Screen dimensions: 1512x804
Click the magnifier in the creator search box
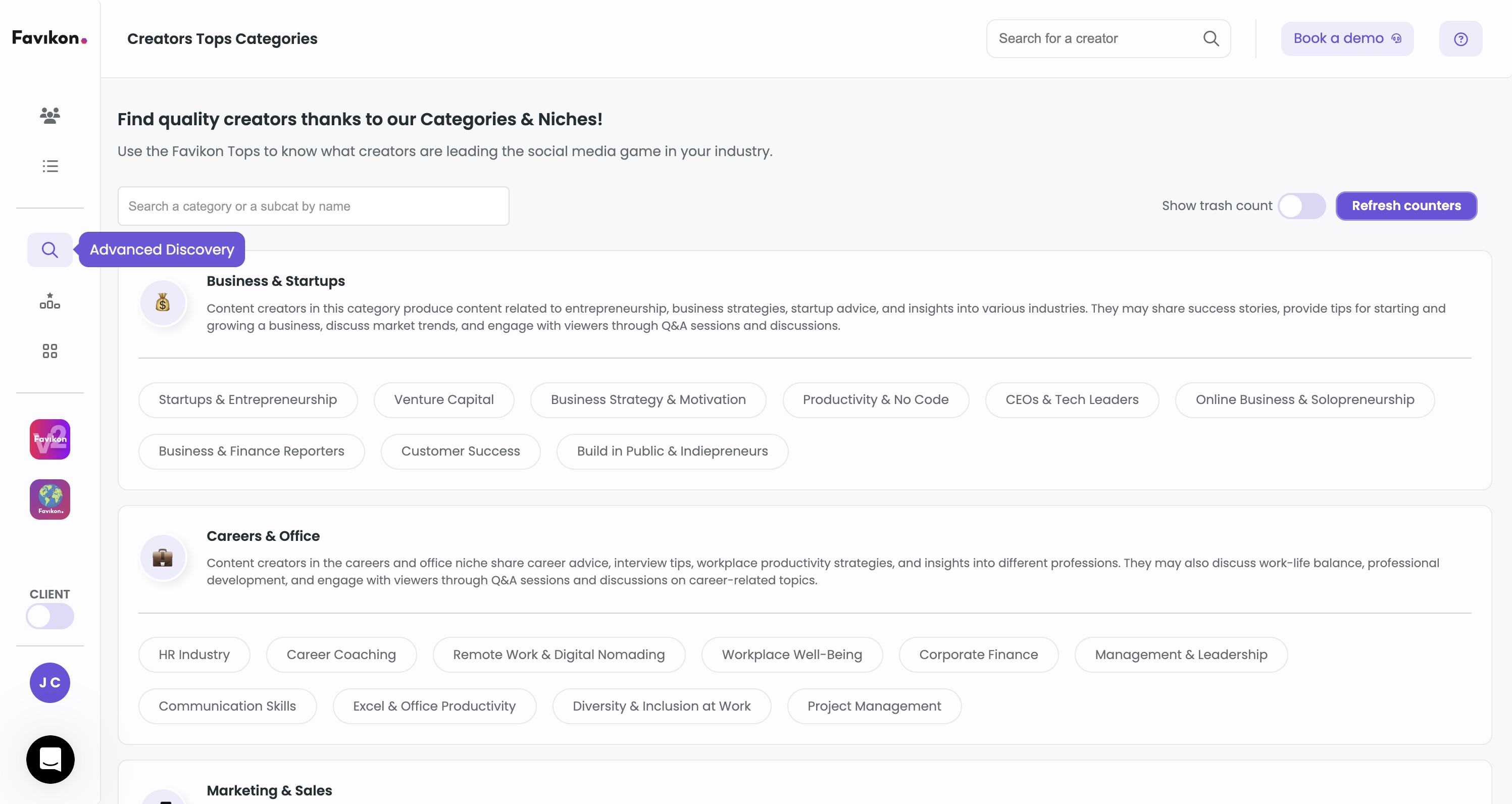(x=1211, y=39)
